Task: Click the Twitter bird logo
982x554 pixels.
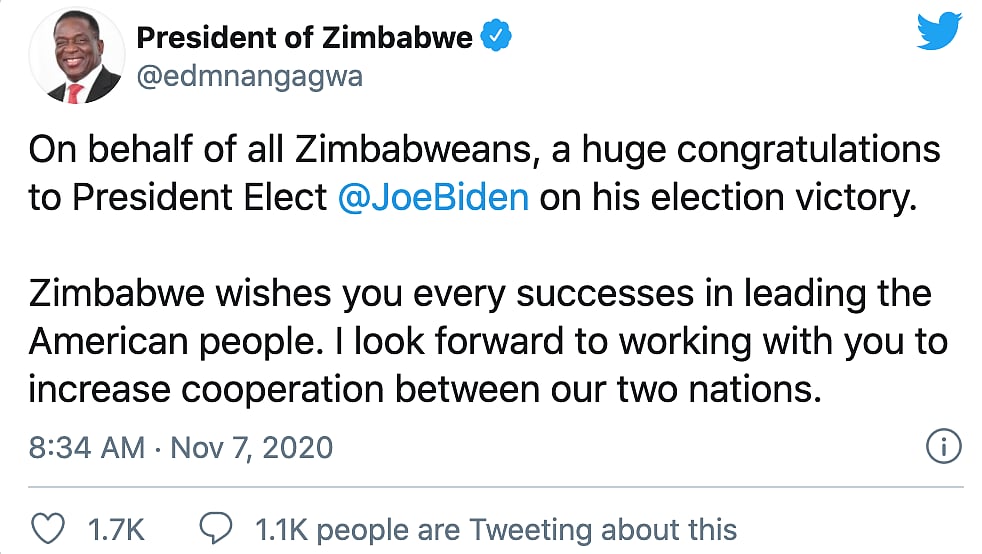Action: pos(939,31)
